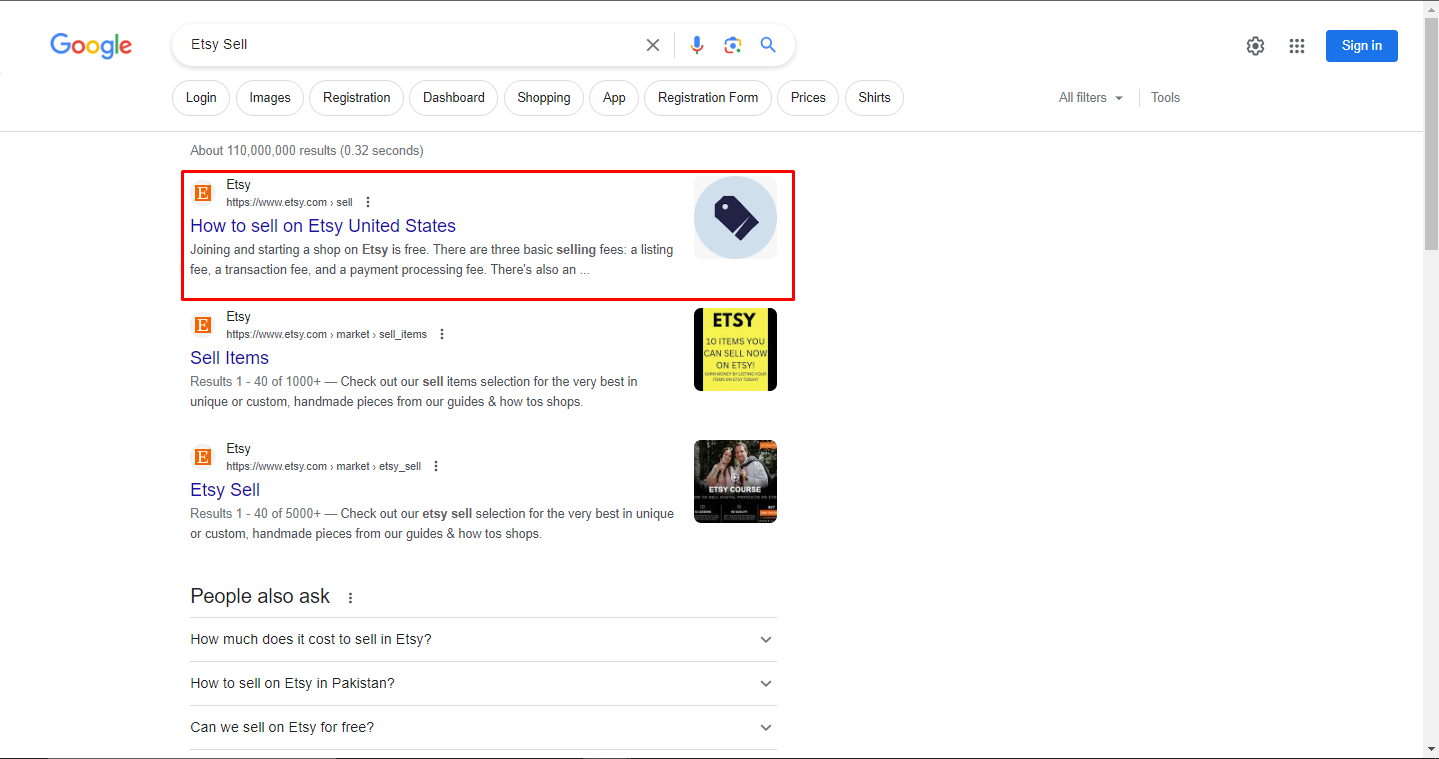Click the 'Results 1 - 40 of 1000+' snippet
Viewport: 1439px width, 759px height.
(414, 392)
